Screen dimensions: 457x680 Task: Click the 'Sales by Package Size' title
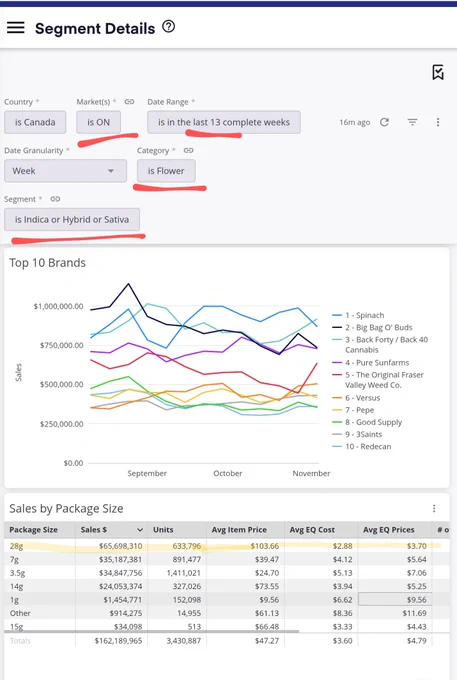tap(66, 508)
